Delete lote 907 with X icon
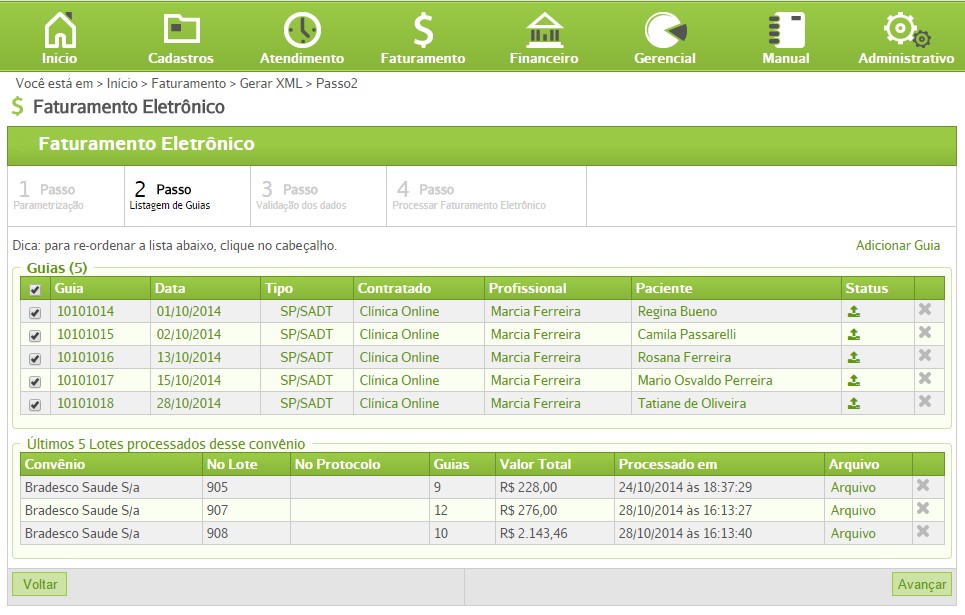This screenshot has height=615, width=965. pyautogui.click(x=923, y=508)
